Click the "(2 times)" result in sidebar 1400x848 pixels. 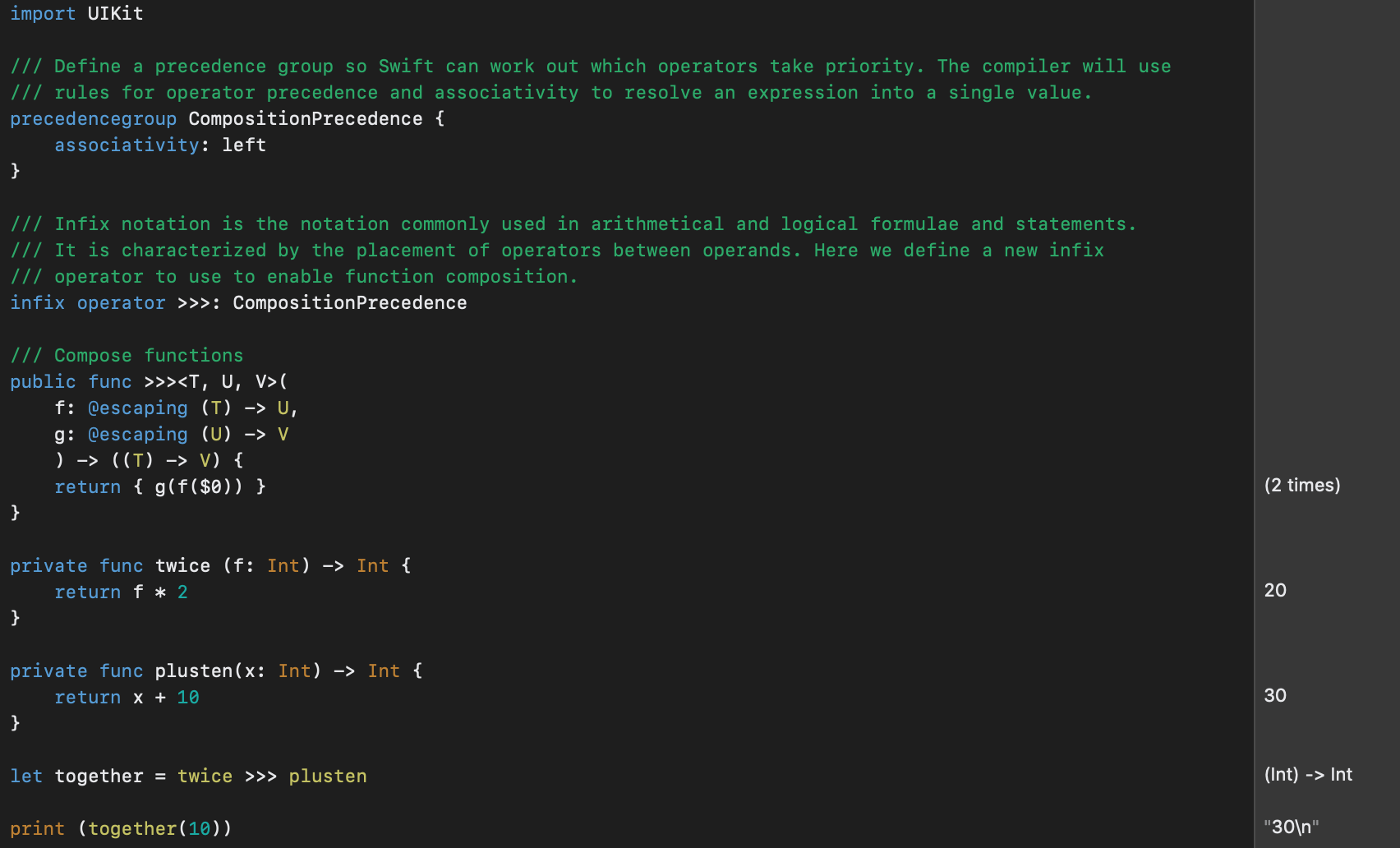tap(1302, 486)
